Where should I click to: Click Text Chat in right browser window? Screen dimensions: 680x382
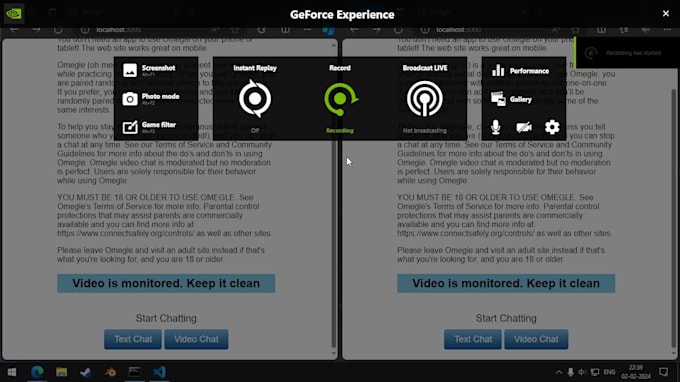pos(473,339)
